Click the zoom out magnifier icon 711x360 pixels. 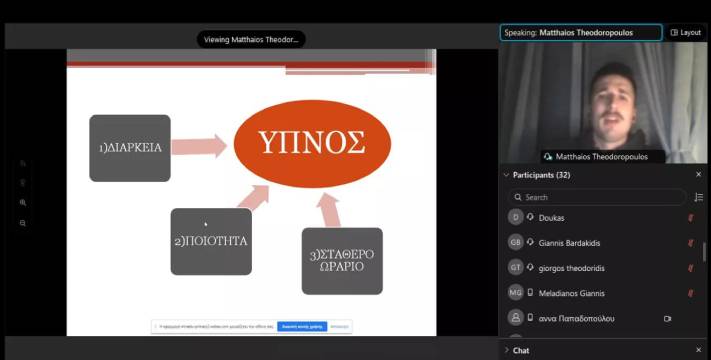(23, 223)
